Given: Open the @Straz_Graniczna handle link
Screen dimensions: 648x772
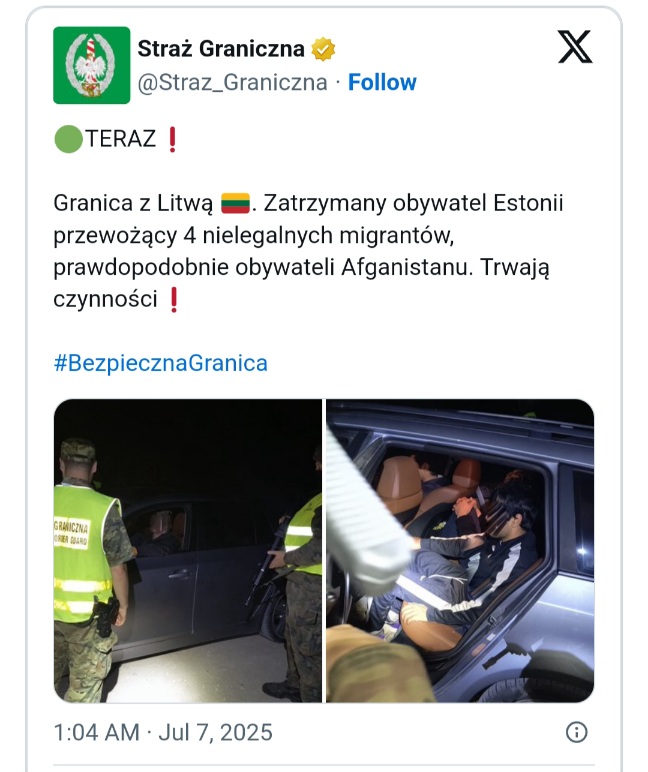Looking at the screenshot, I should click(x=232, y=82).
